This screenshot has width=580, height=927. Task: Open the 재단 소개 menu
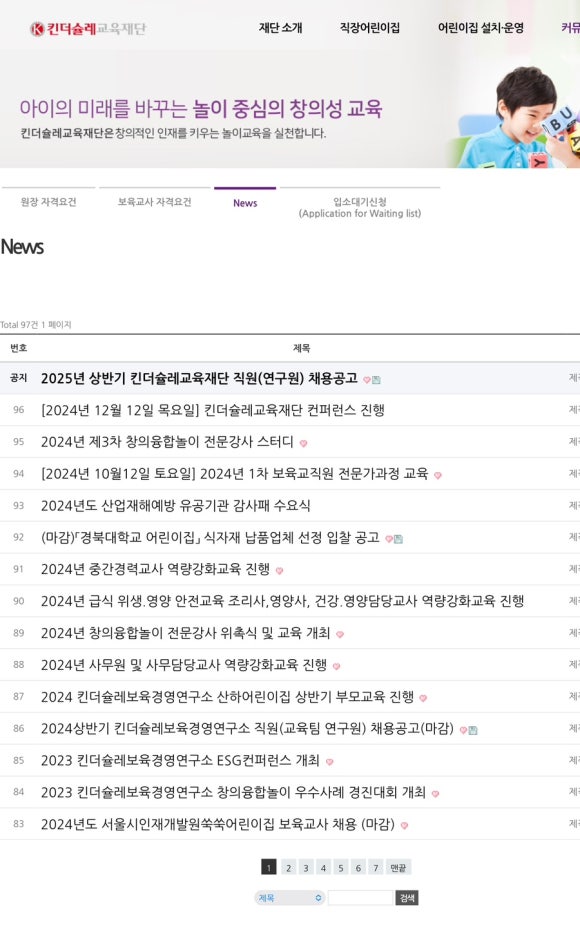(281, 28)
